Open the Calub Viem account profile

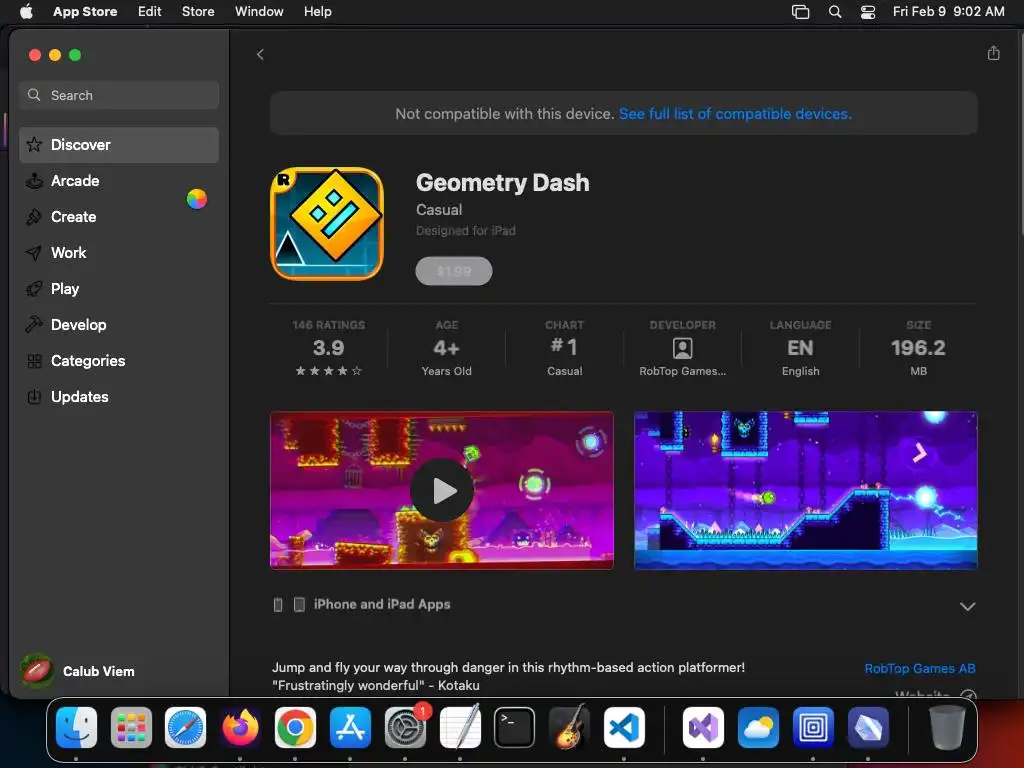click(78, 671)
